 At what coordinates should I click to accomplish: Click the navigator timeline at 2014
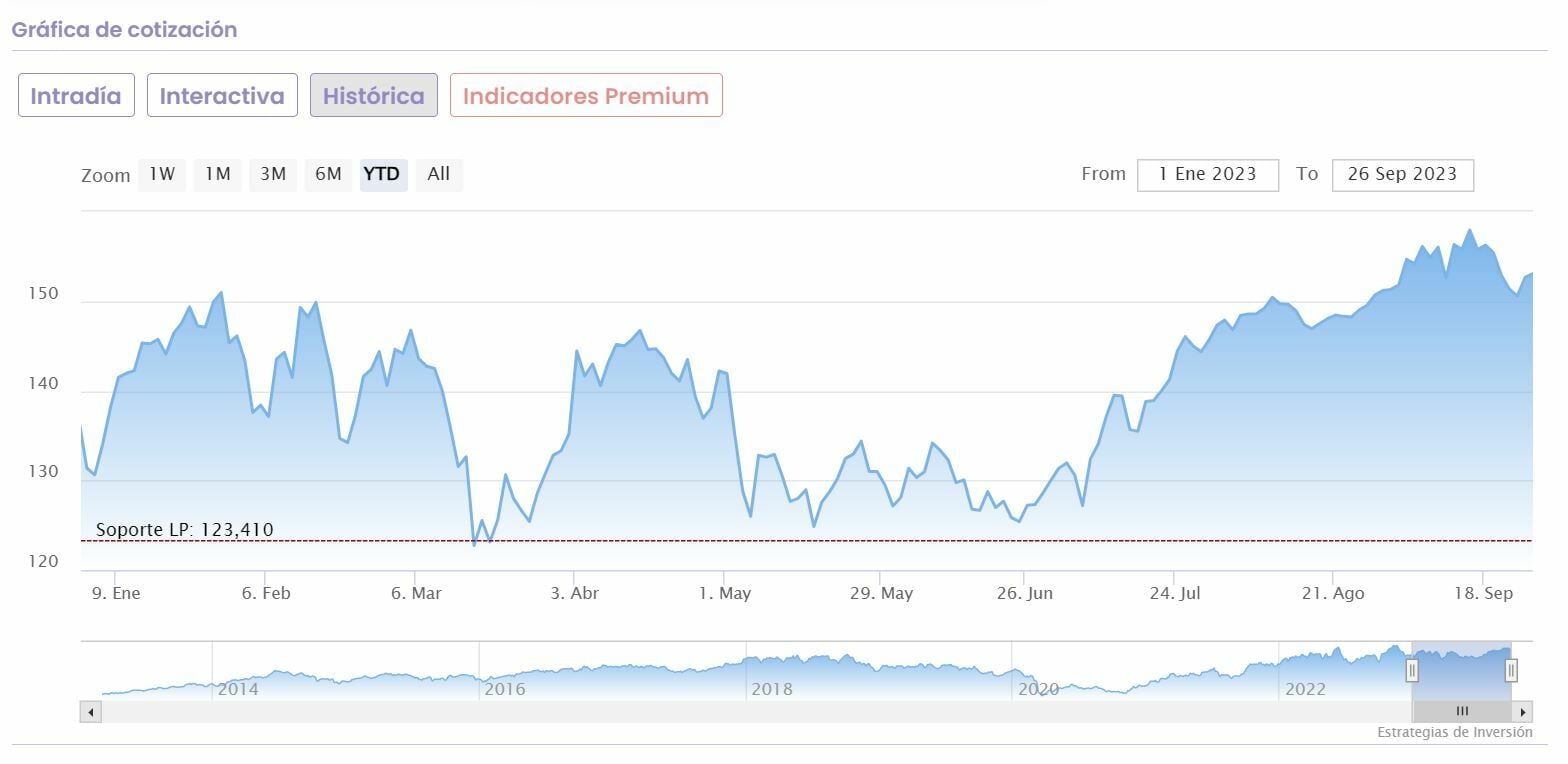237,689
